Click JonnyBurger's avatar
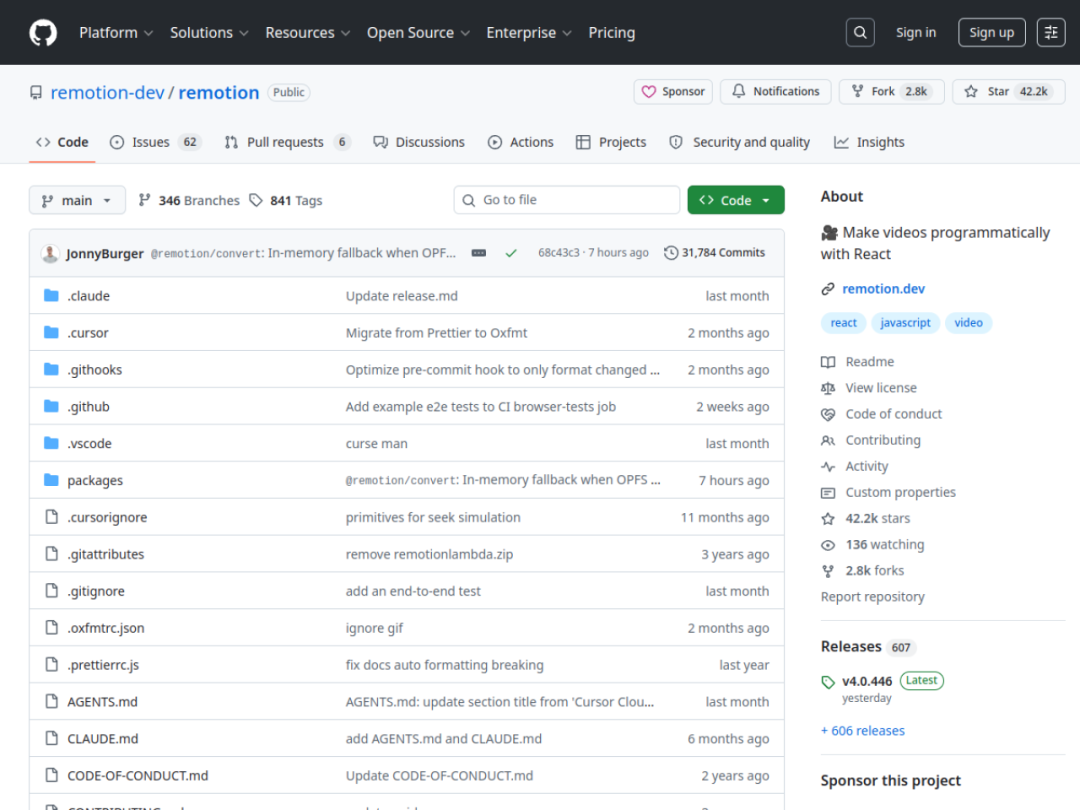Screen dimensions: 1080x810 pos(50,252)
